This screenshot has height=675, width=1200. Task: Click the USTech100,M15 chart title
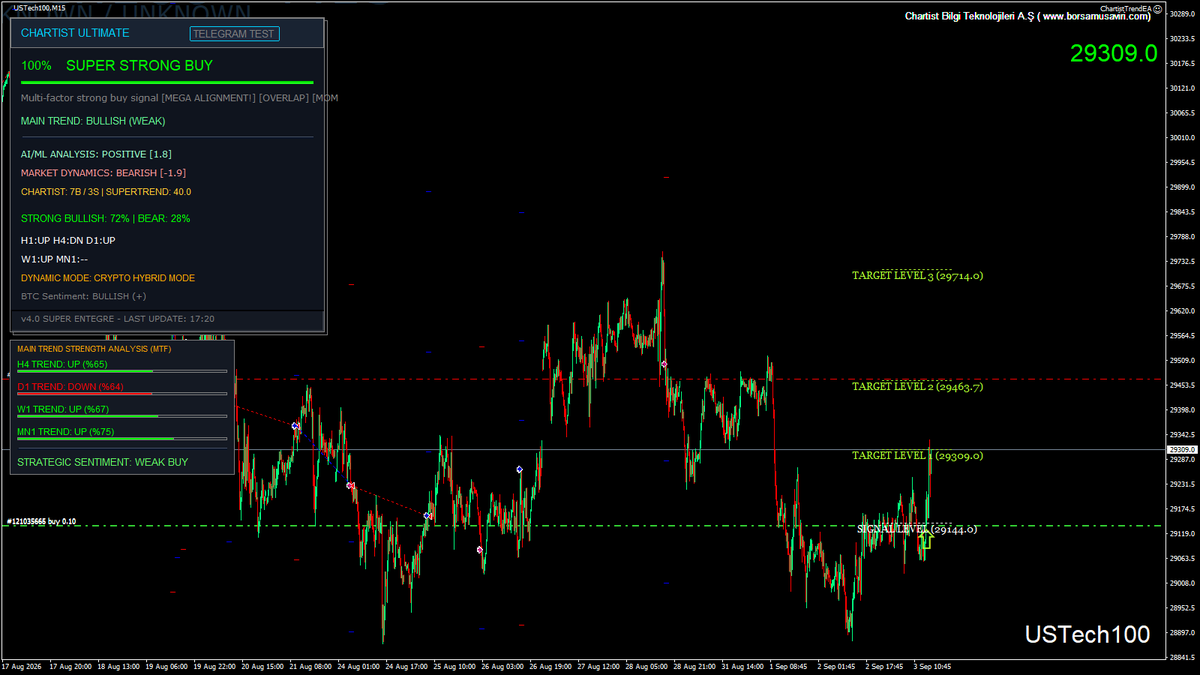pos(40,7)
